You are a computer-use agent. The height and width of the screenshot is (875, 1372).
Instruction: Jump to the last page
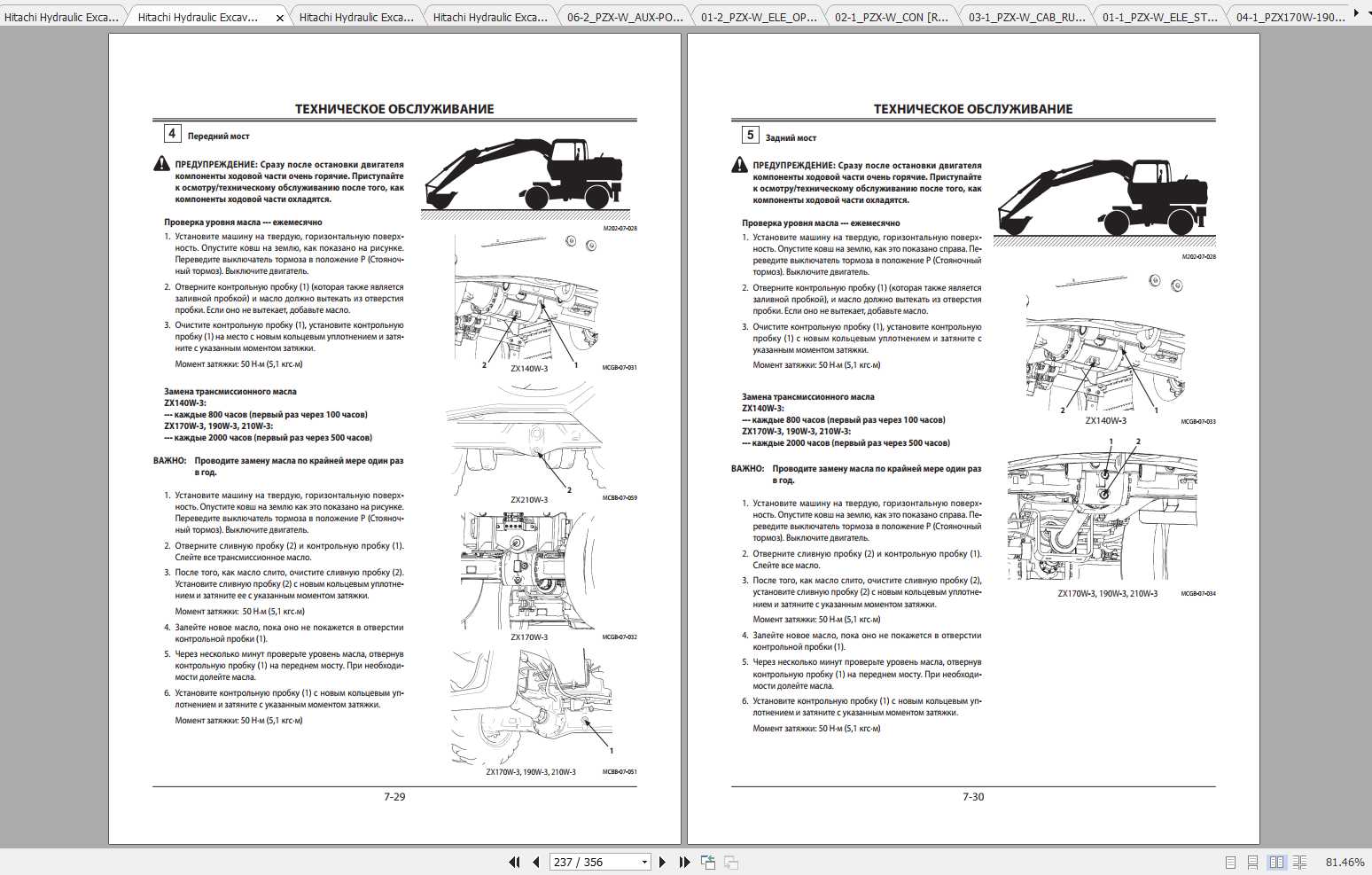(683, 862)
